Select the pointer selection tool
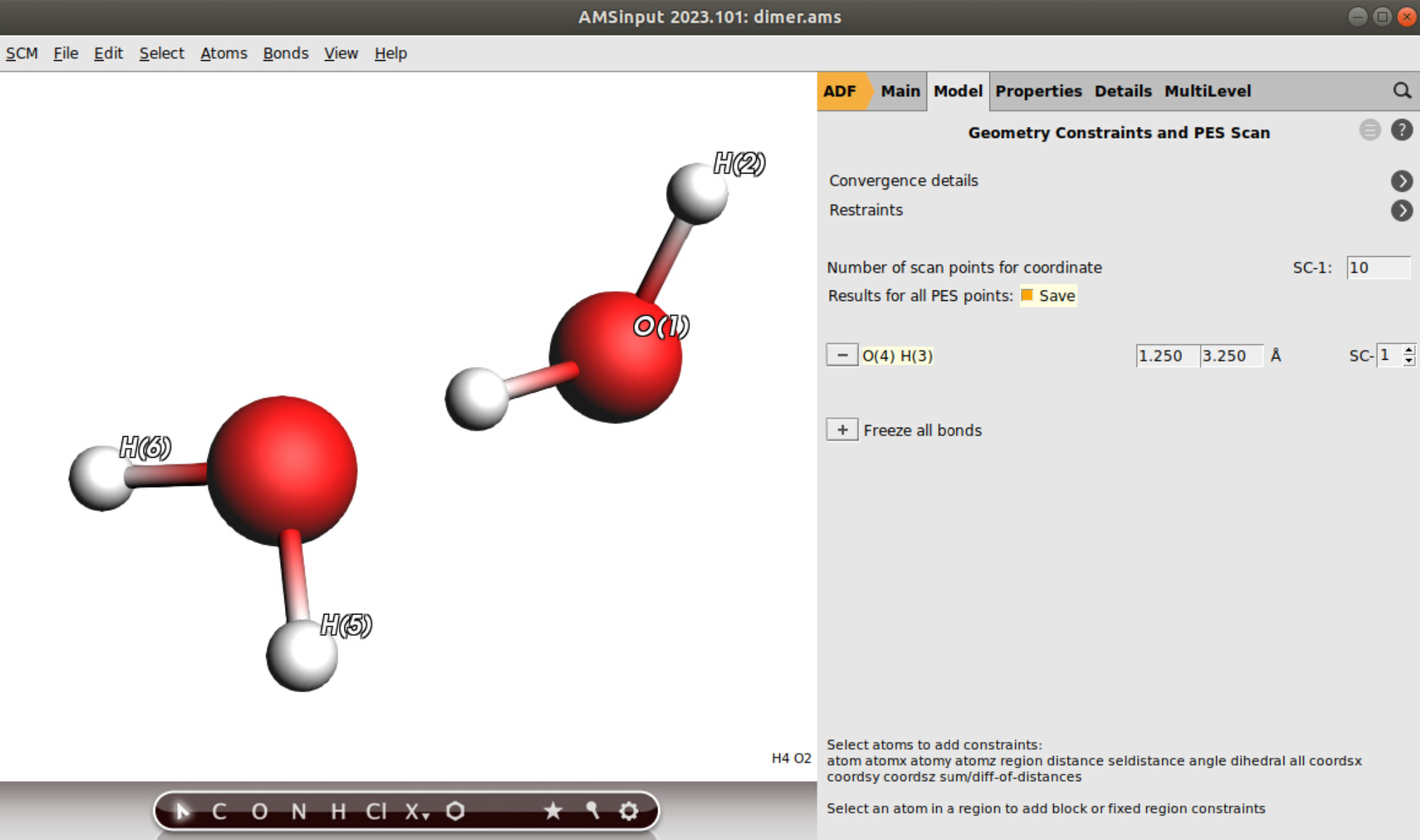The height and width of the screenshot is (840, 1420). (x=183, y=811)
